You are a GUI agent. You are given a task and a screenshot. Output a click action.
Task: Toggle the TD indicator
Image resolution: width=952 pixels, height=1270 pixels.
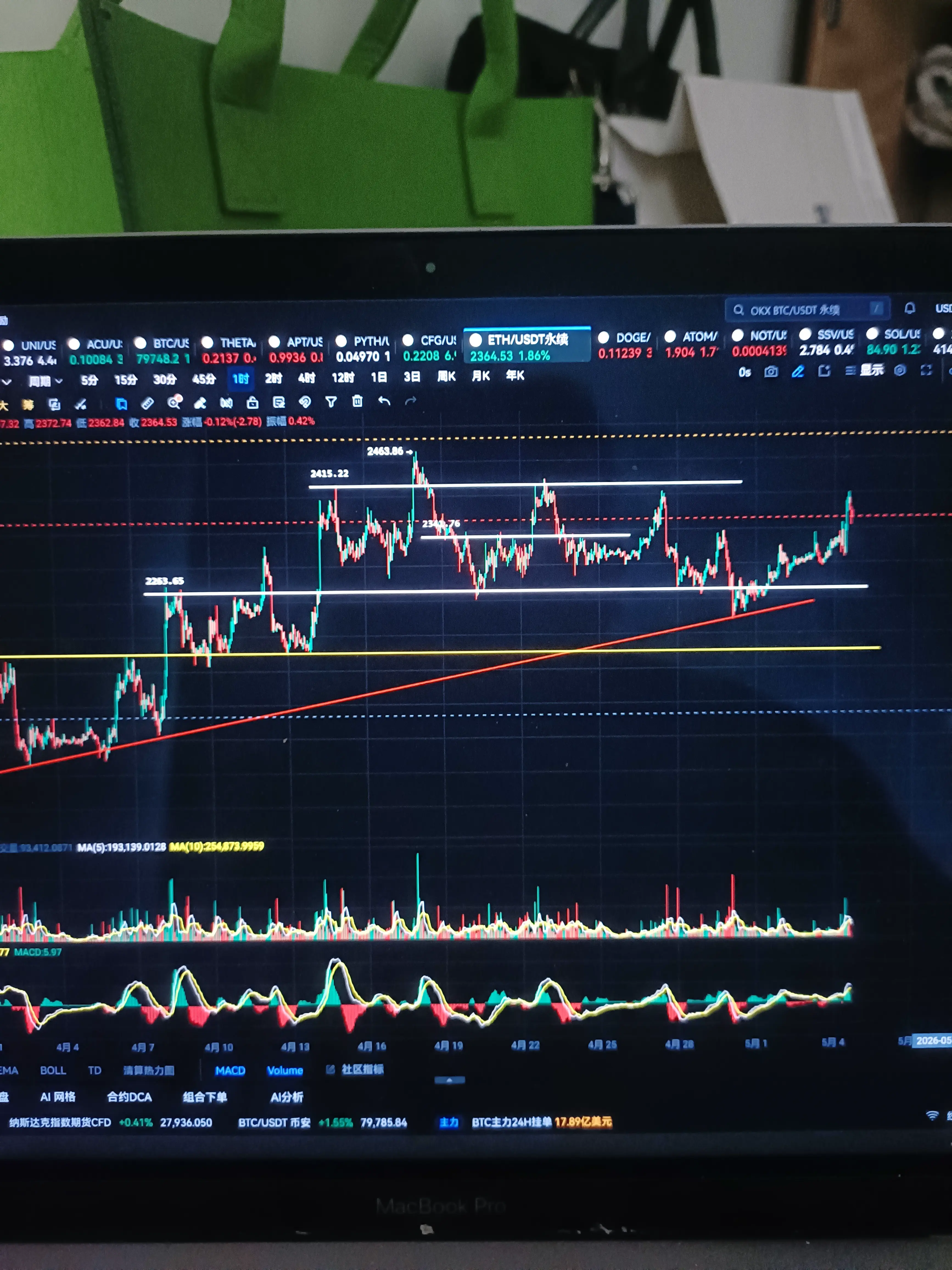[x=95, y=1070]
